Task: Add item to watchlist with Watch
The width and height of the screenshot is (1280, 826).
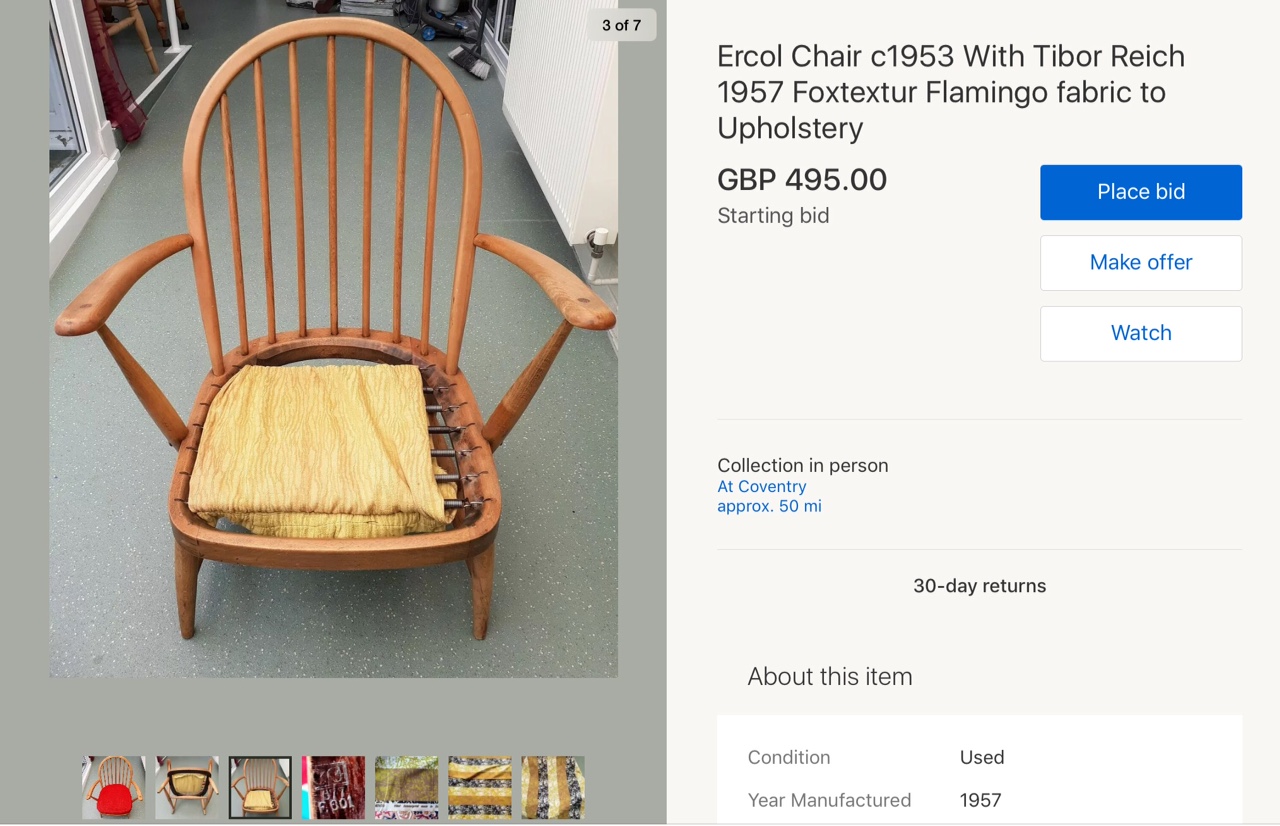Action: tap(1141, 333)
